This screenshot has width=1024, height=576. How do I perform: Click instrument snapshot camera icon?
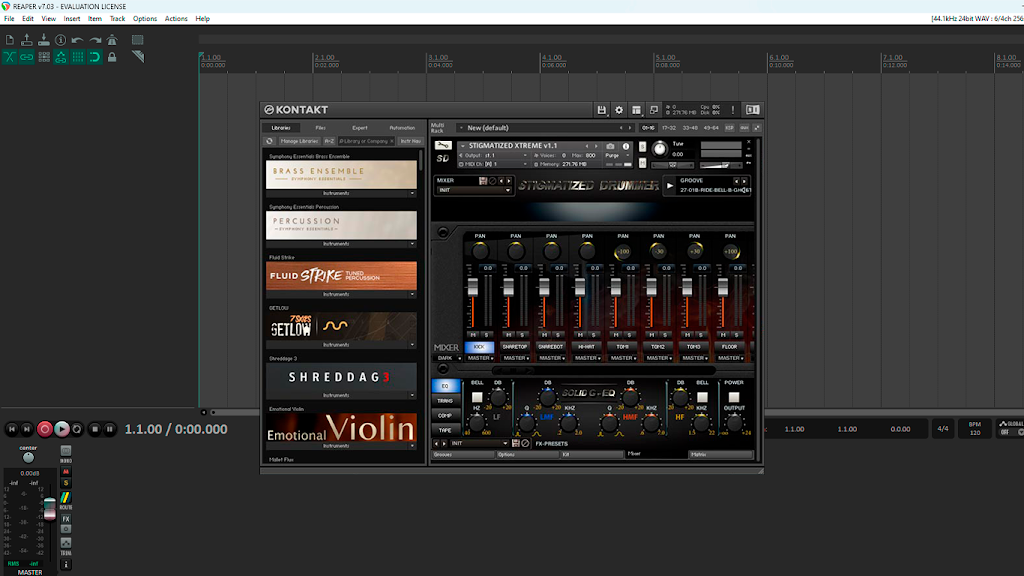click(610, 146)
